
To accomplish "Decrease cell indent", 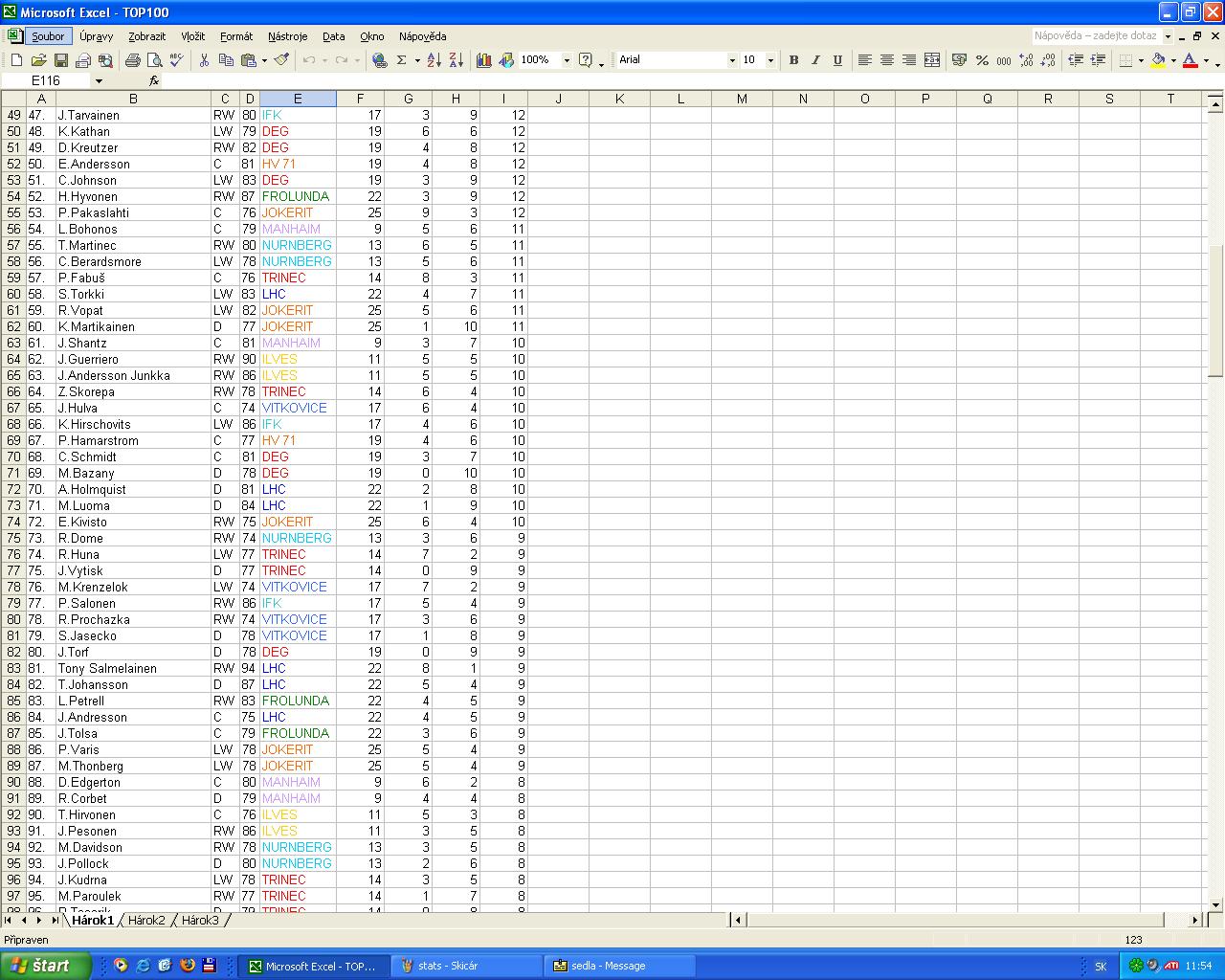I will (1076, 60).
